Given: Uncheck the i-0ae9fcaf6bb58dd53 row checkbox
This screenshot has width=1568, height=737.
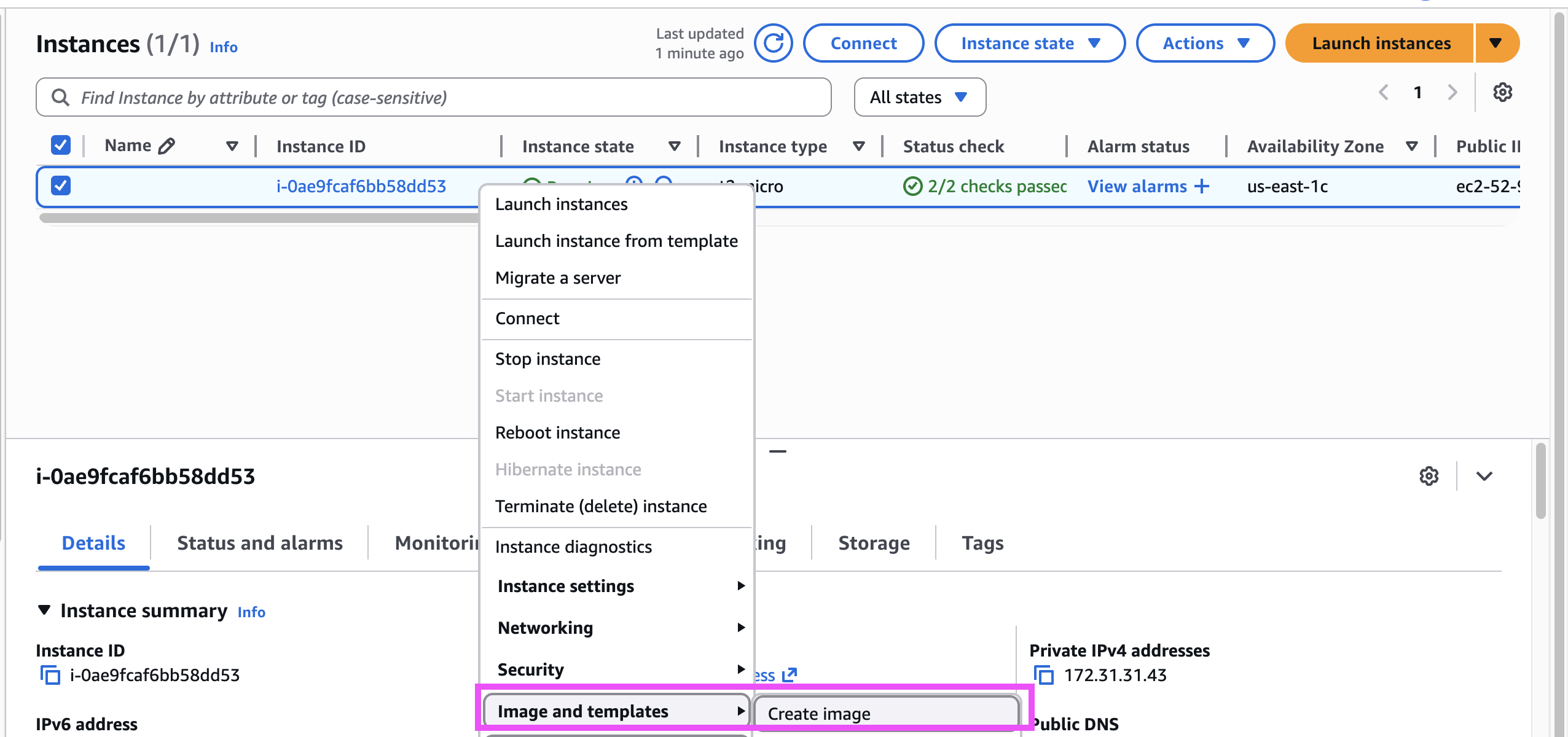Looking at the screenshot, I should point(60,185).
